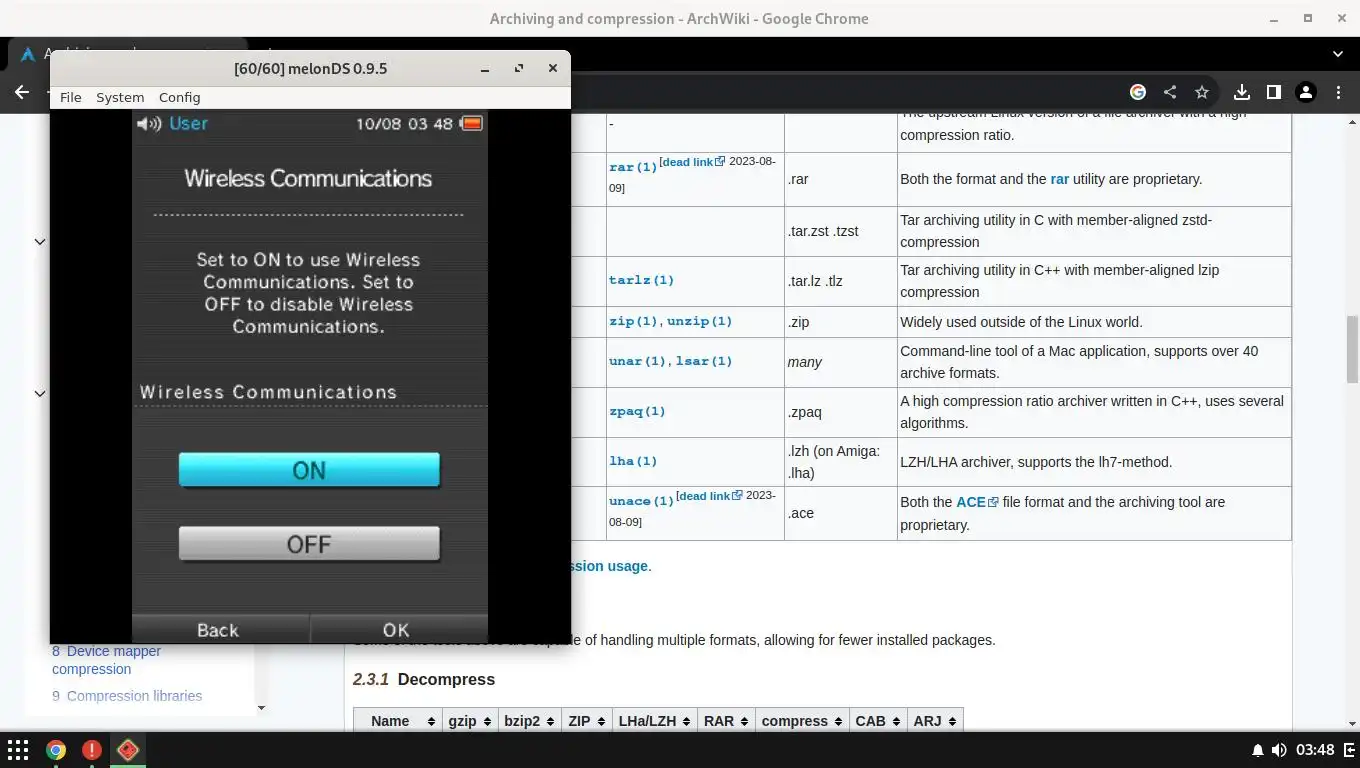Viewport: 1360px width, 768px height.
Task: Click the taskbar volume speaker icon
Action: click(x=1280, y=750)
